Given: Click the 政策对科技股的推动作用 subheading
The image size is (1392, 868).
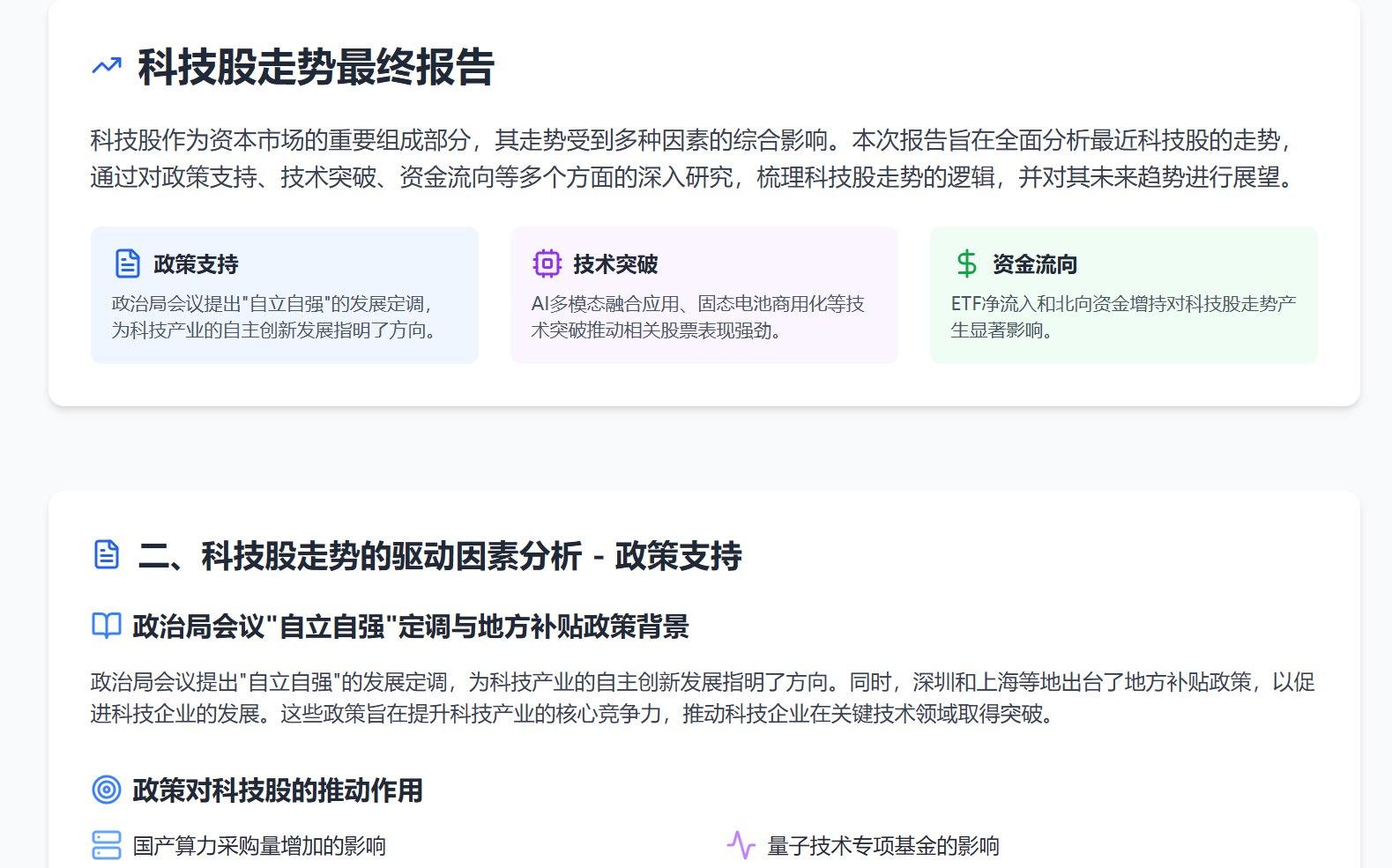Looking at the screenshot, I should 277,790.
